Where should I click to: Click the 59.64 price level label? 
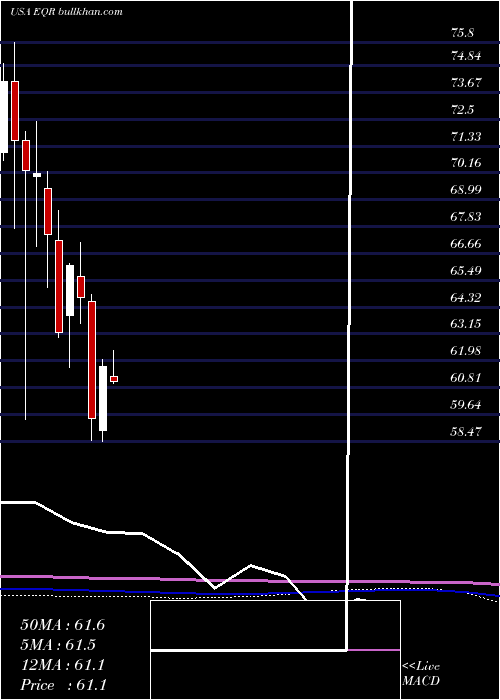pyautogui.click(x=466, y=405)
